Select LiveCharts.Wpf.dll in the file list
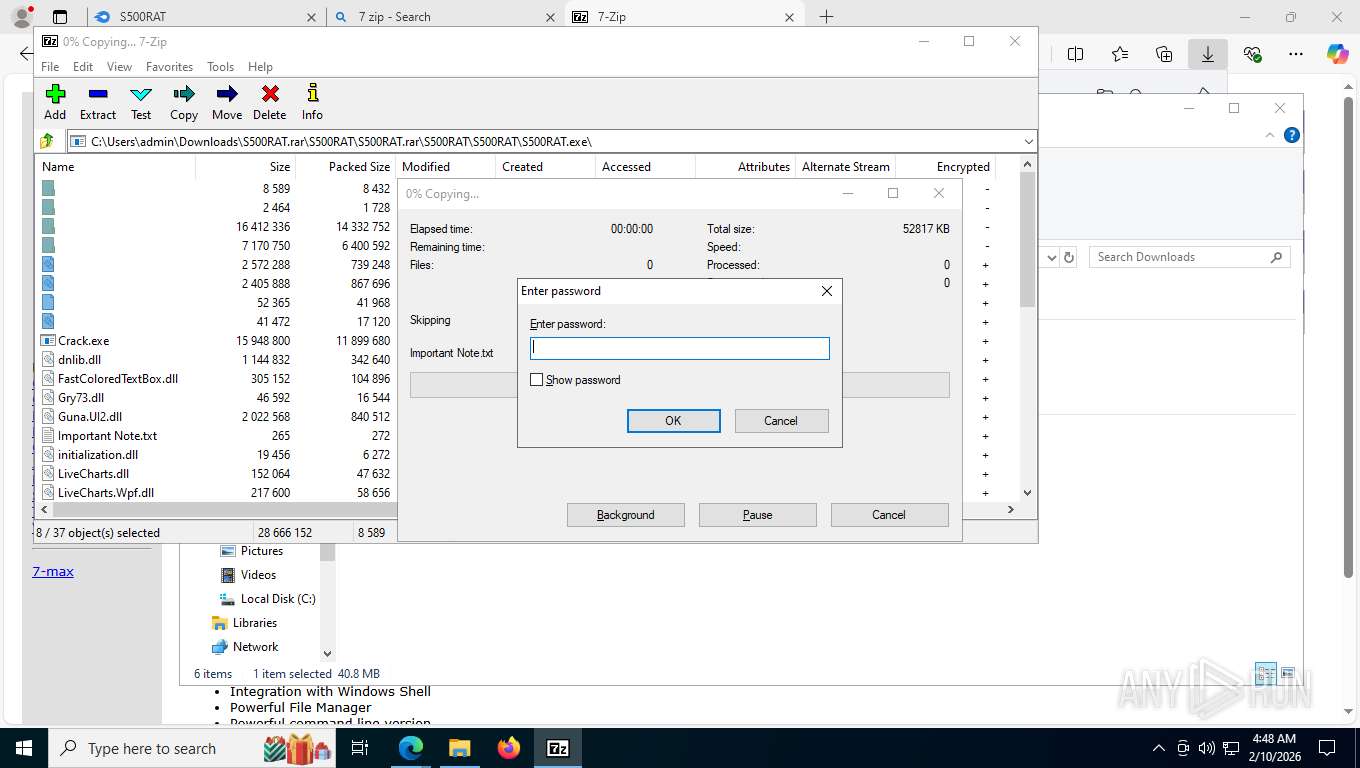 tap(105, 493)
